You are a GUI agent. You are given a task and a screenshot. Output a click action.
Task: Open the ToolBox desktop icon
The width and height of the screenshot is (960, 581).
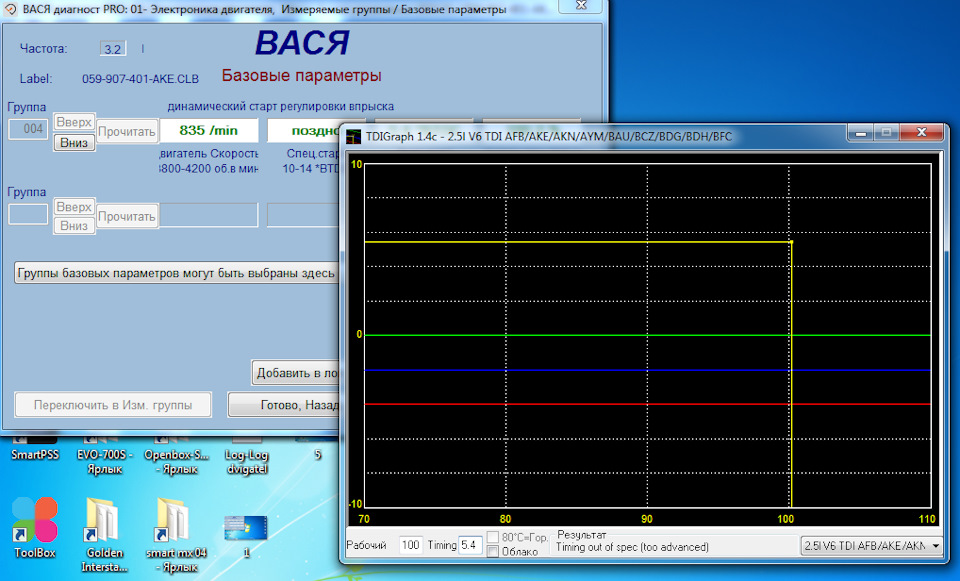[x=35, y=527]
